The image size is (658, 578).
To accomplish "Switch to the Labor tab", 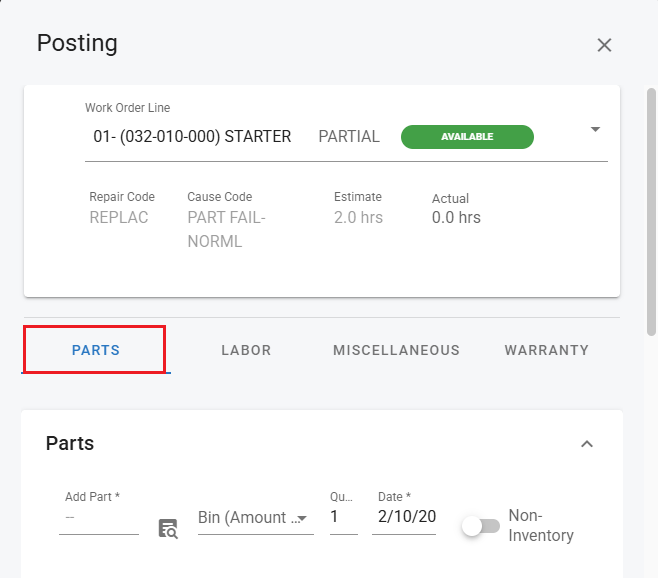I will (x=246, y=350).
